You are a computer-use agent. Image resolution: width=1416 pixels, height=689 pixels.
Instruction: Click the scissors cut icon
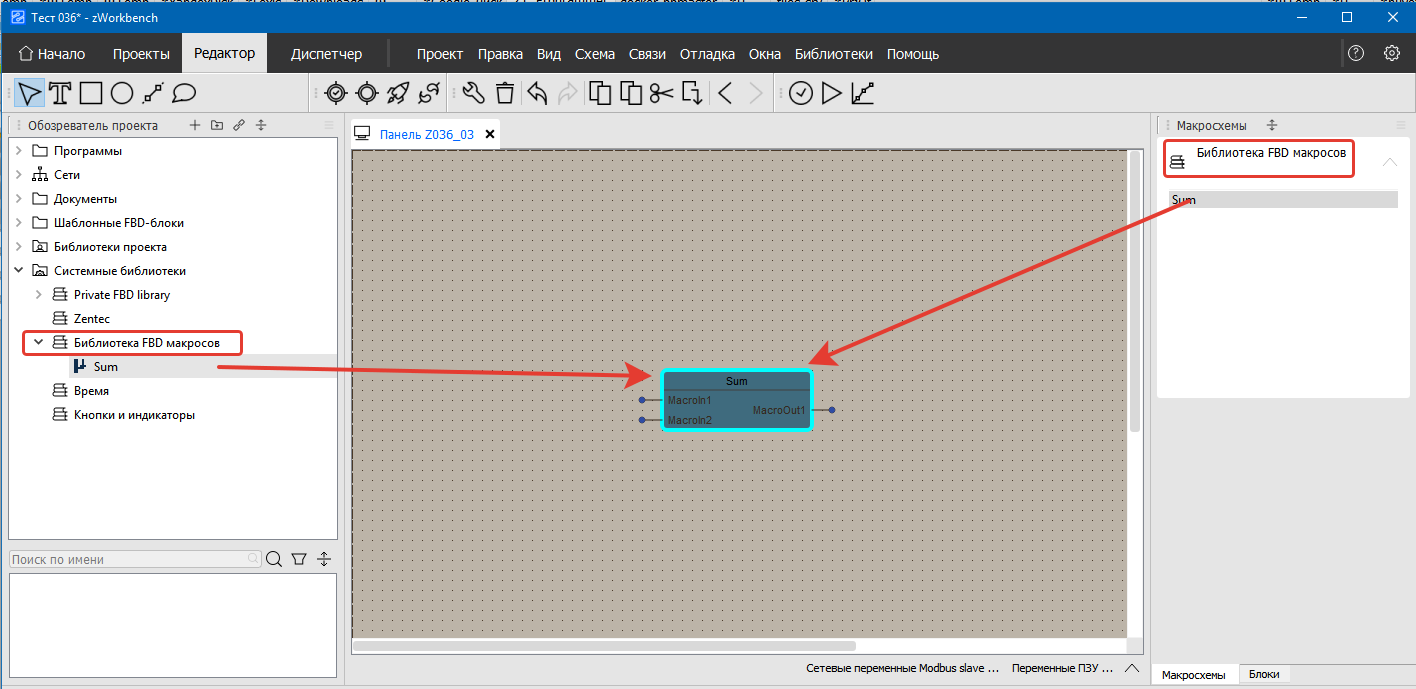coord(661,94)
